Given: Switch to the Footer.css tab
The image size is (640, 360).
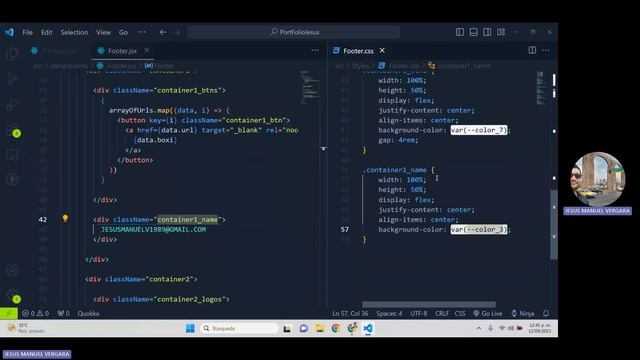Looking at the screenshot, I should pyautogui.click(x=358, y=51).
